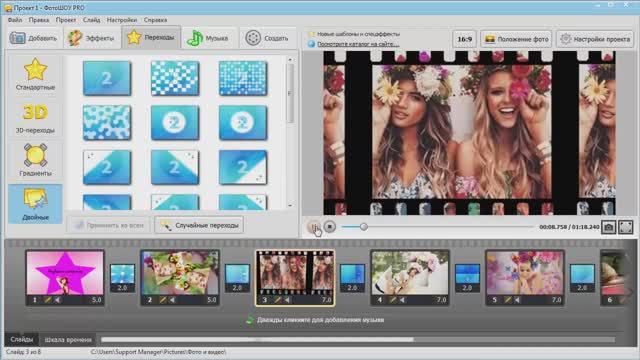The image size is (640, 360).
Task: Switch to the Создать tab
Action: (267, 38)
